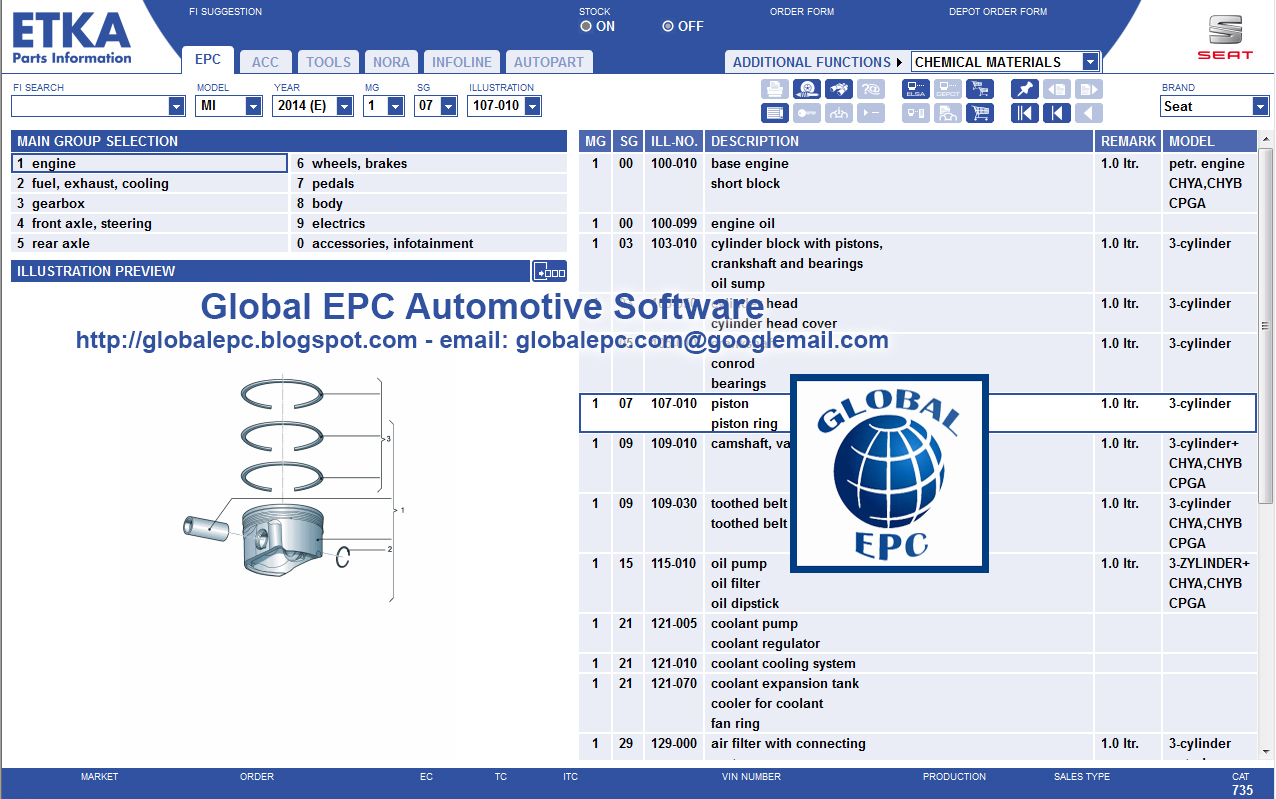Open the wheel and tyre function icon
Viewport: 1276px width, 799px height.
(807, 89)
